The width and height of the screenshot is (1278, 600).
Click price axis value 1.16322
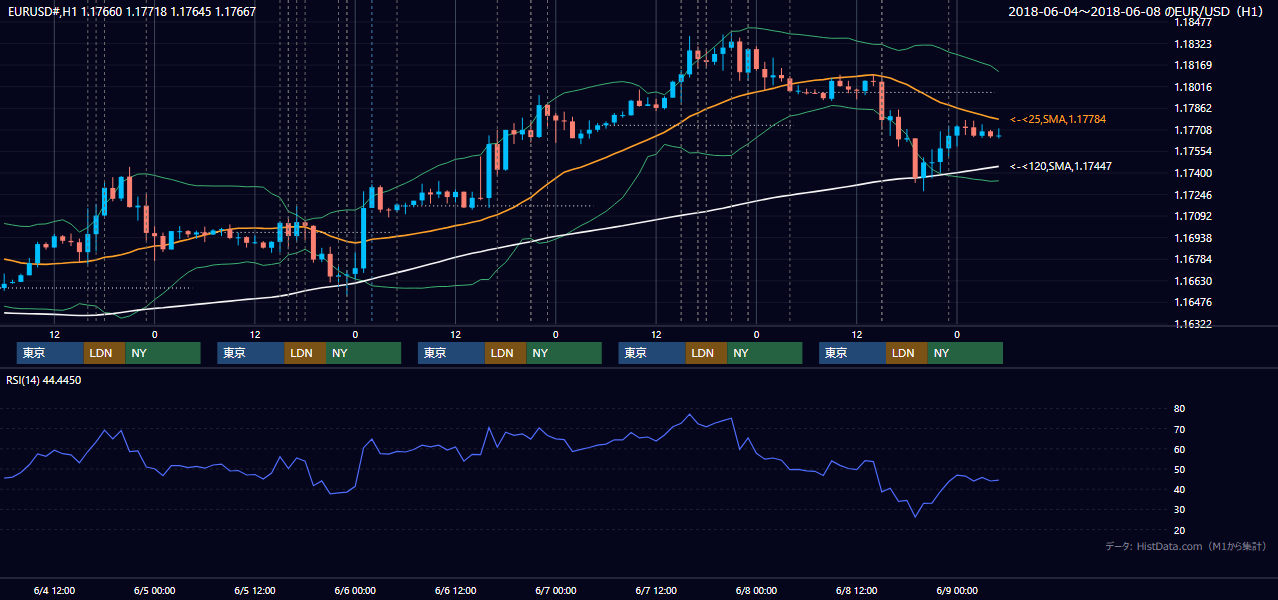pos(1193,324)
